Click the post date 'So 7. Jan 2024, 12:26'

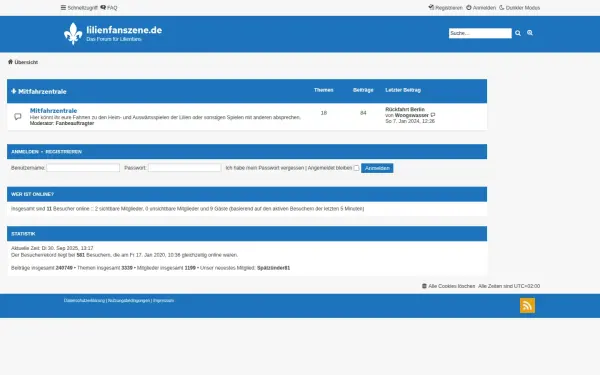click(x=410, y=121)
